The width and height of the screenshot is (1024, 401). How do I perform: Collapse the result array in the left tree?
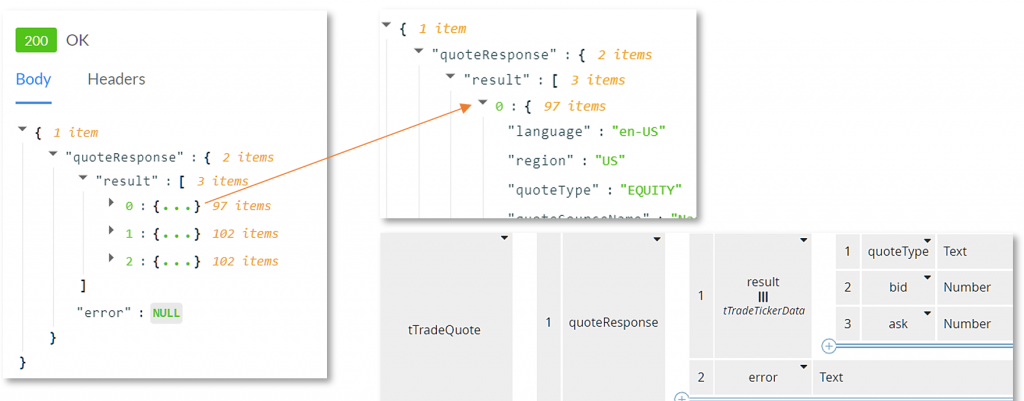(83, 178)
